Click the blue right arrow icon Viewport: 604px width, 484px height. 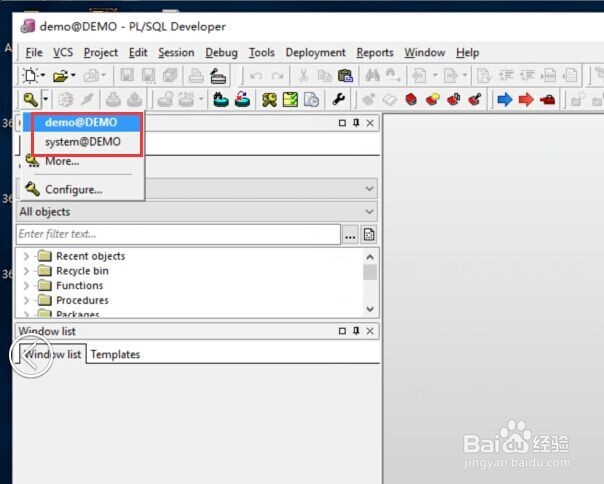(505, 100)
